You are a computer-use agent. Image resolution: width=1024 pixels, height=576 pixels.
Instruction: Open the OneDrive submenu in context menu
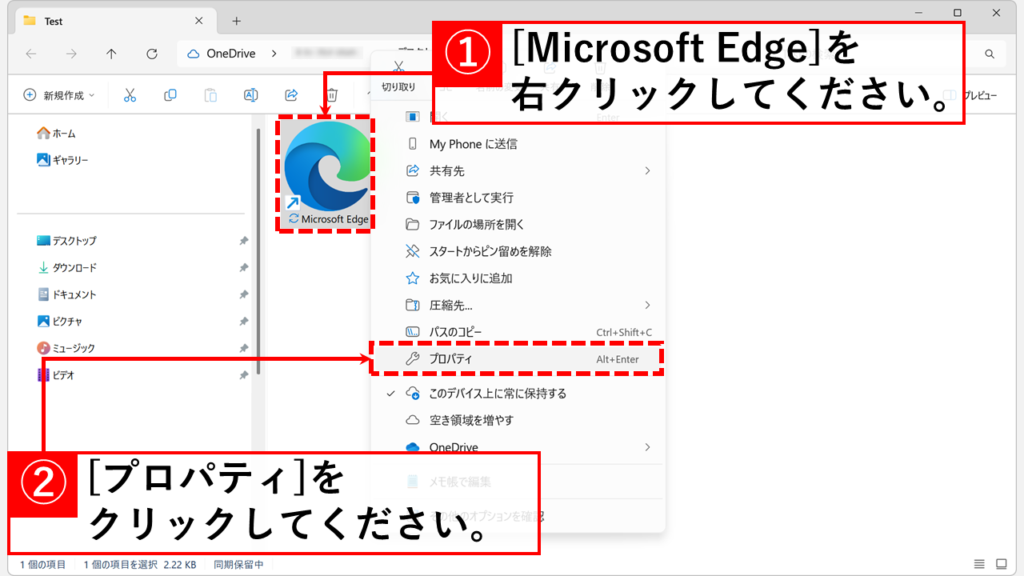coord(519,447)
